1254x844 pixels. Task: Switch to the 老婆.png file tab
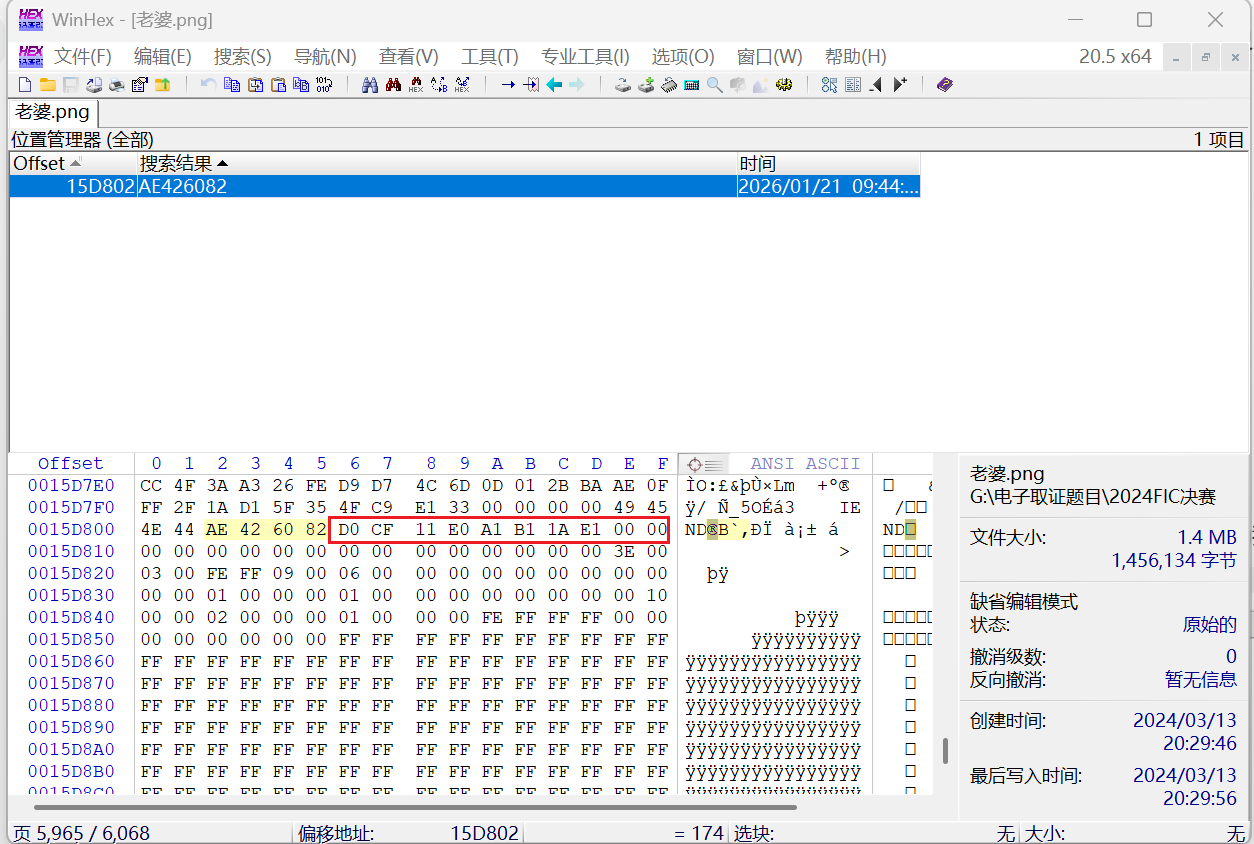(52, 111)
